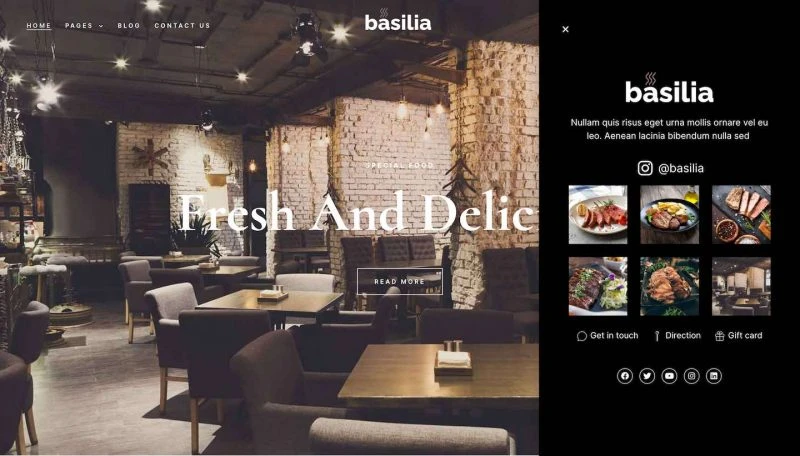The width and height of the screenshot is (800, 456).
Task: Click the basilia logo in the header
Action: [398, 20]
